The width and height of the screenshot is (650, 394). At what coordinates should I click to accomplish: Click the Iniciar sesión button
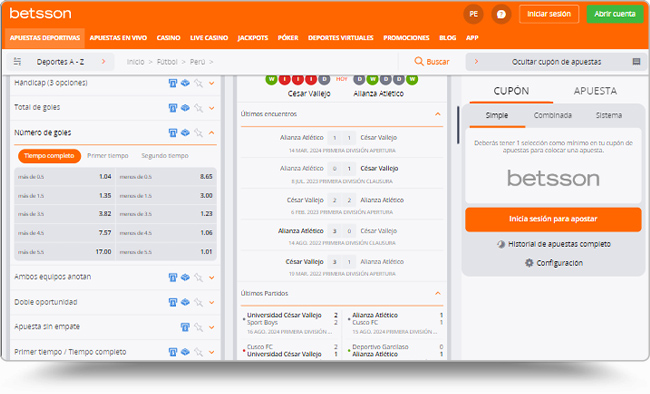click(x=549, y=14)
